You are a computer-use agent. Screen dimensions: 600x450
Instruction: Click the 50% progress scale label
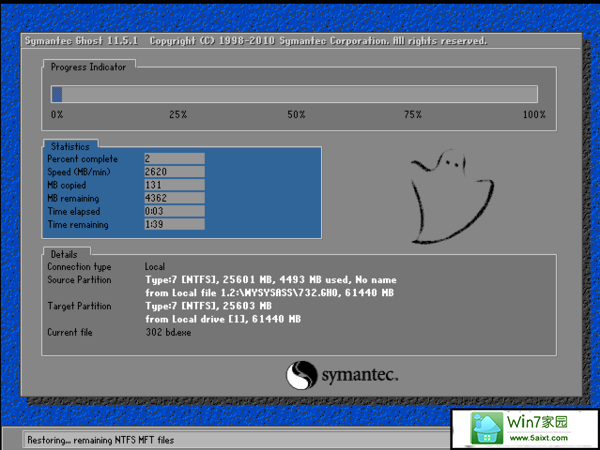pos(296,114)
